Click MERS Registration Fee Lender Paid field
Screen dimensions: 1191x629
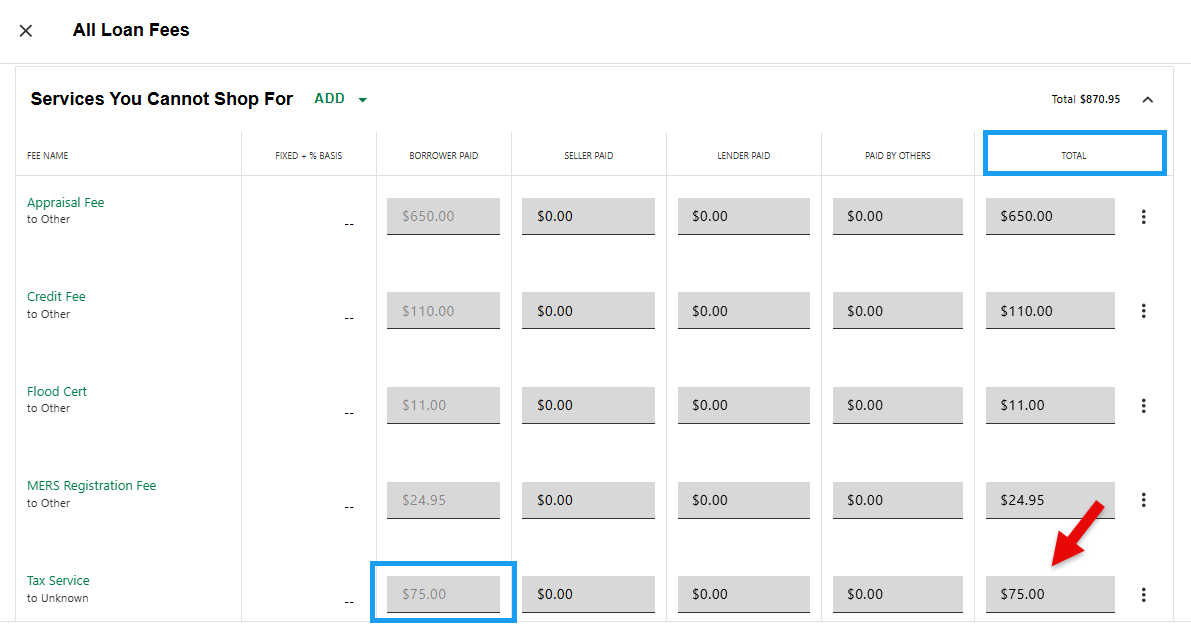(744, 500)
